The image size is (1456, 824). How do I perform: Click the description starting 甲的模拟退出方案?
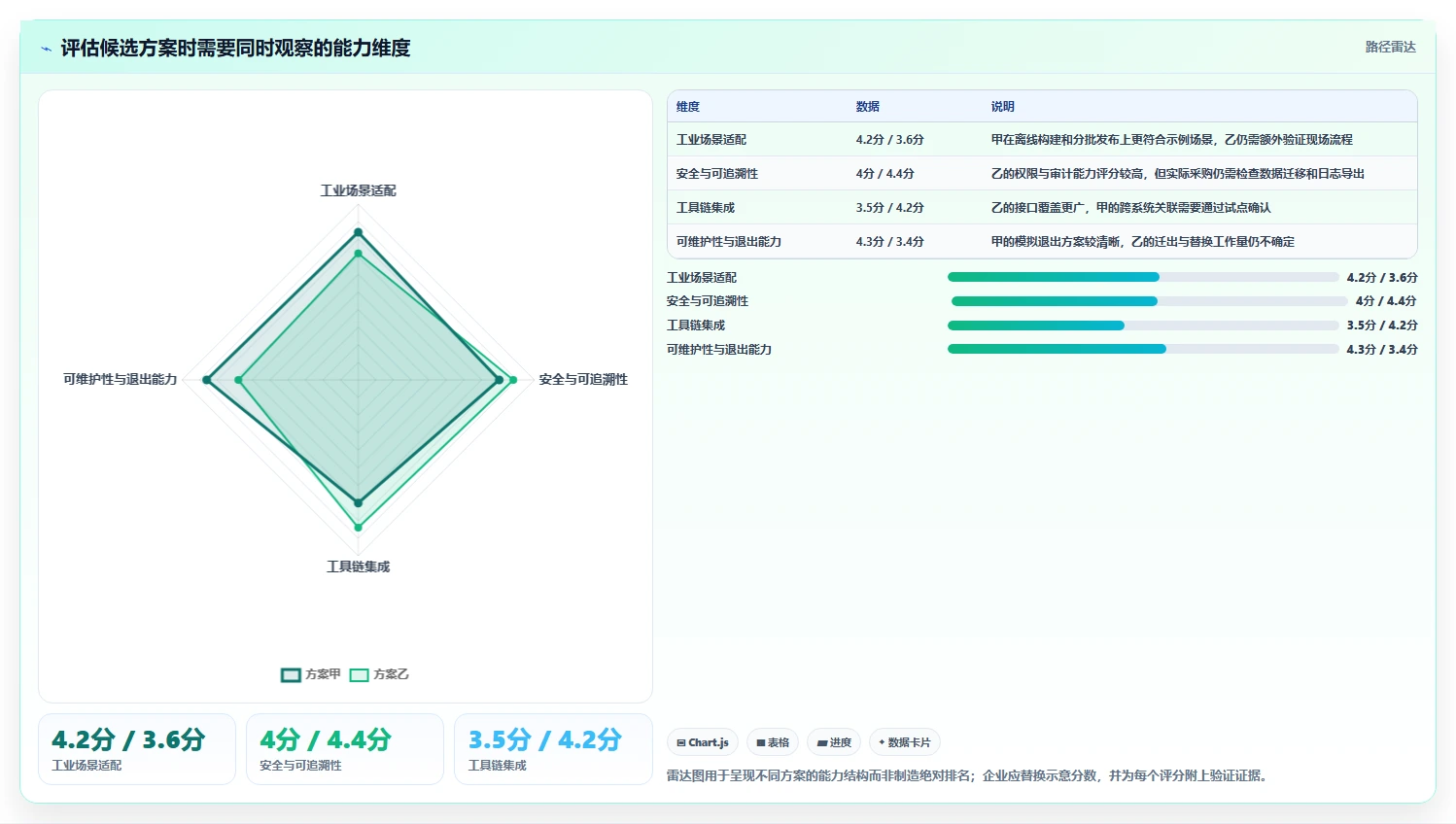coord(1143,242)
